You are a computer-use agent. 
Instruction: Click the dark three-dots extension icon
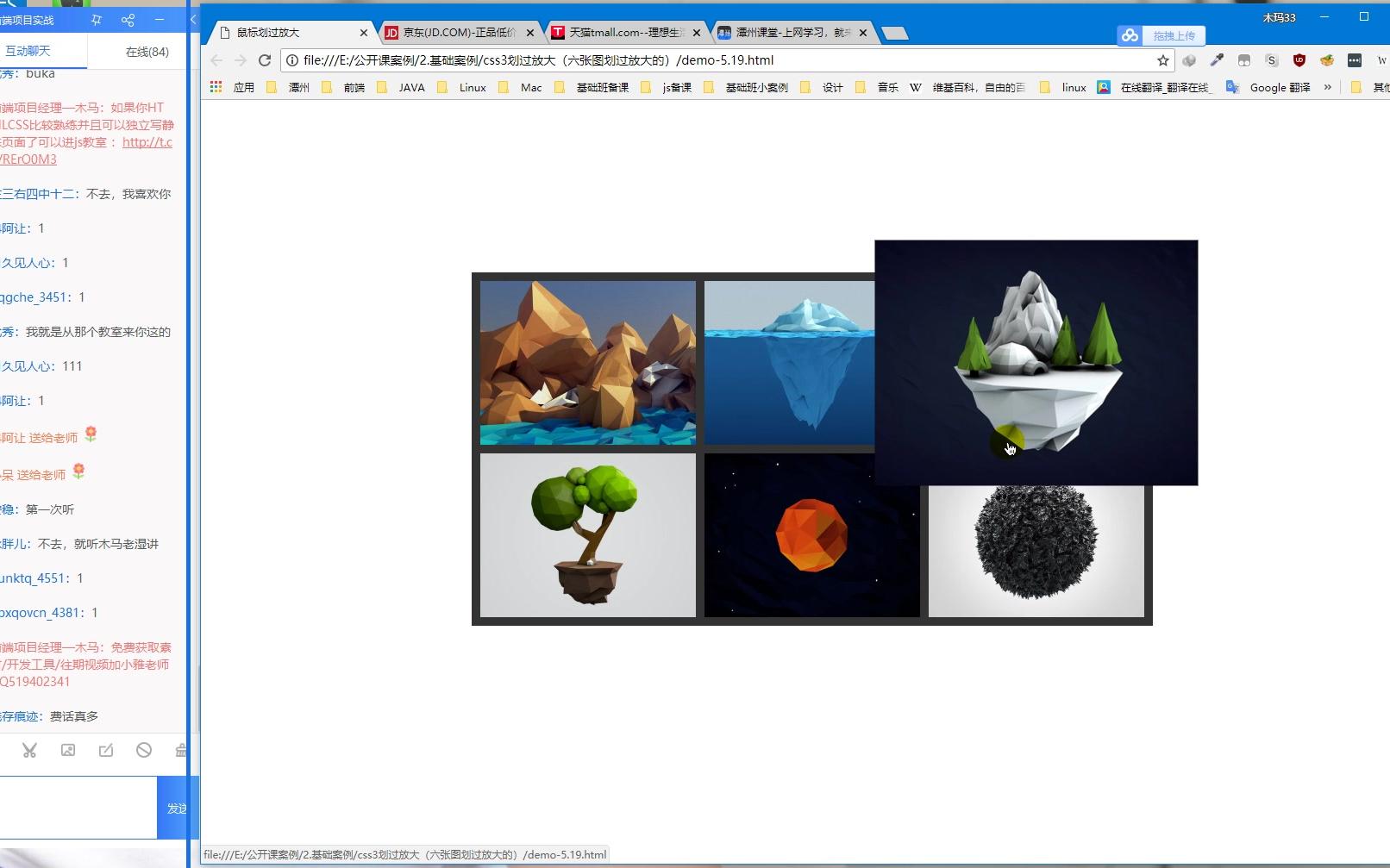[1355, 60]
